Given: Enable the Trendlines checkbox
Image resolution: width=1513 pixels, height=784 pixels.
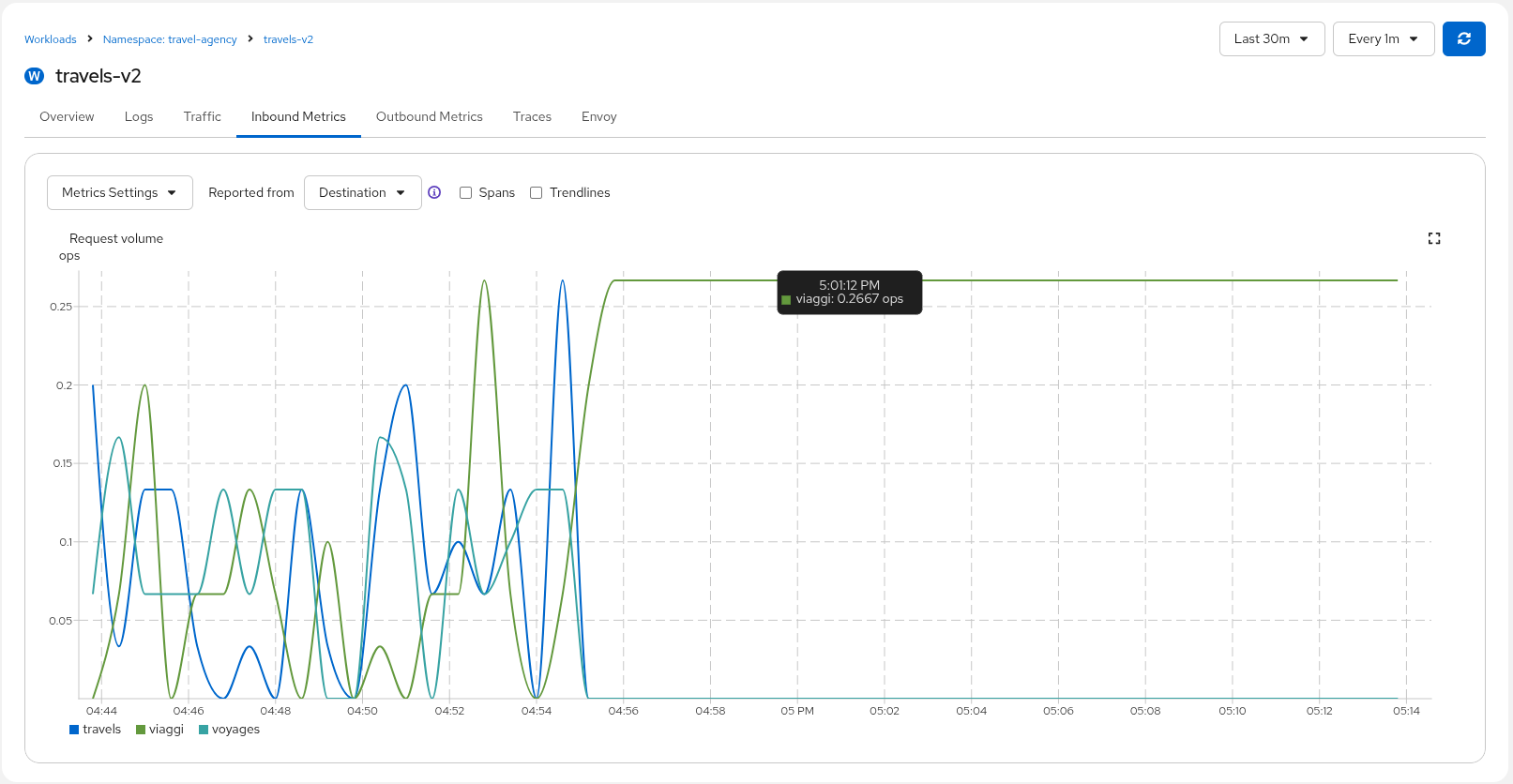Looking at the screenshot, I should [537, 193].
